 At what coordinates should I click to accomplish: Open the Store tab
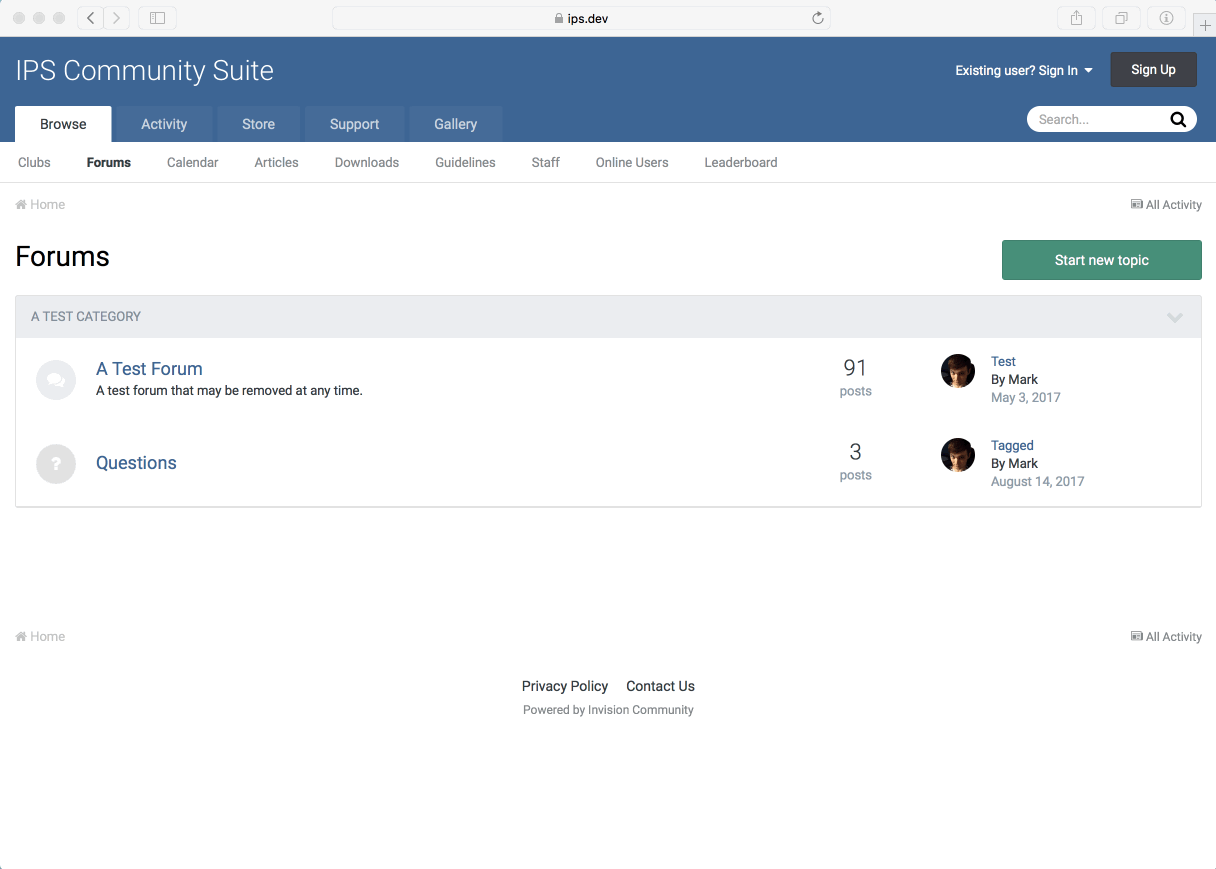tap(258, 124)
